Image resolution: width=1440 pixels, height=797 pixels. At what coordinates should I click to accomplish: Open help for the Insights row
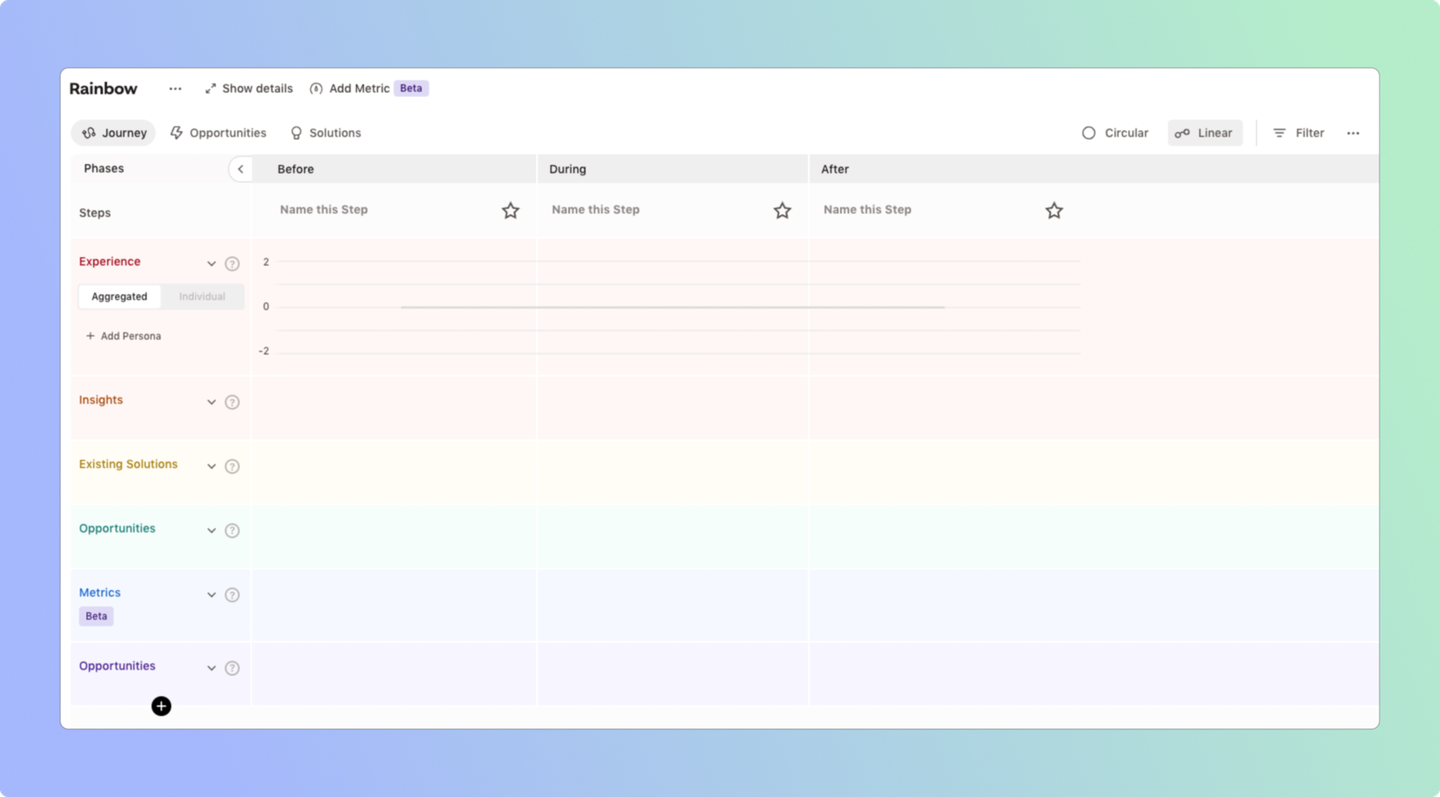click(232, 402)
